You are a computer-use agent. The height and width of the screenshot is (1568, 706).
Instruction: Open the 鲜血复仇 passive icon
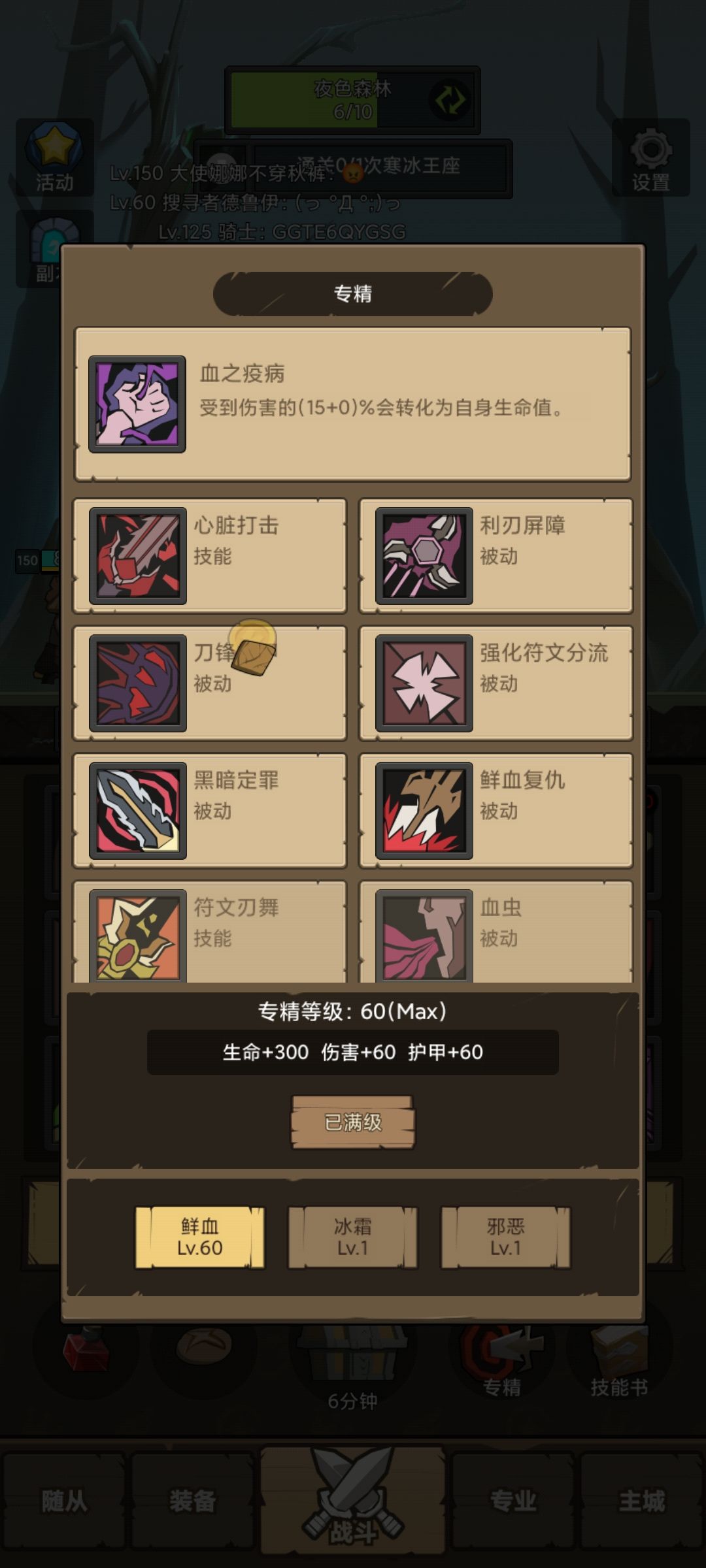tap(424, 811)
